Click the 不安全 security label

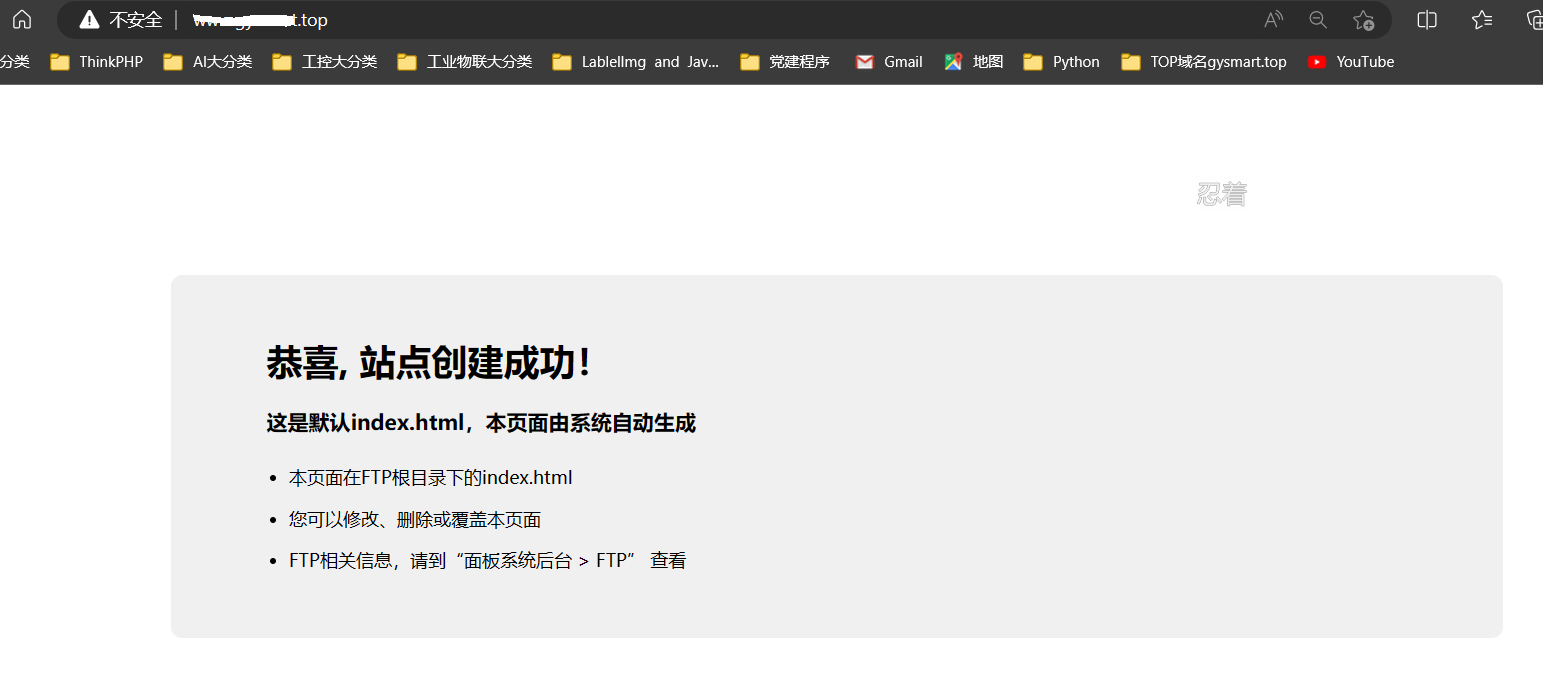tap(135, 20)
